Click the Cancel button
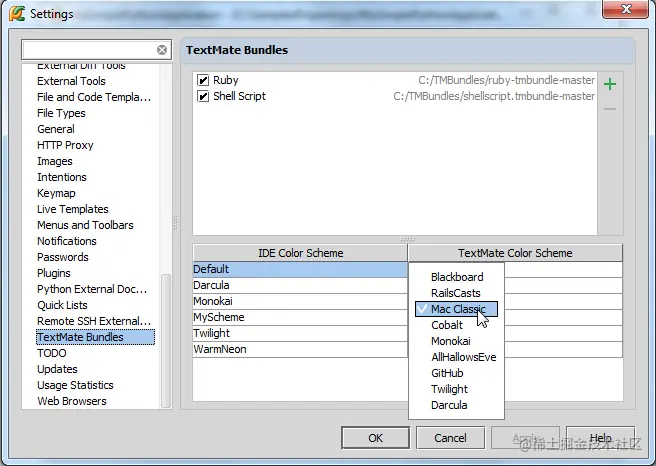 coord(450,438)
